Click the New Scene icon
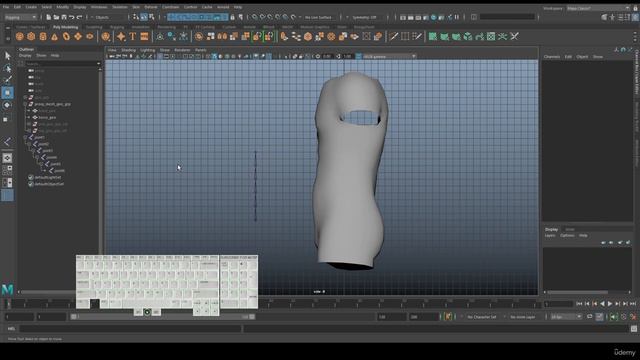640x360 pixels. 49,17
